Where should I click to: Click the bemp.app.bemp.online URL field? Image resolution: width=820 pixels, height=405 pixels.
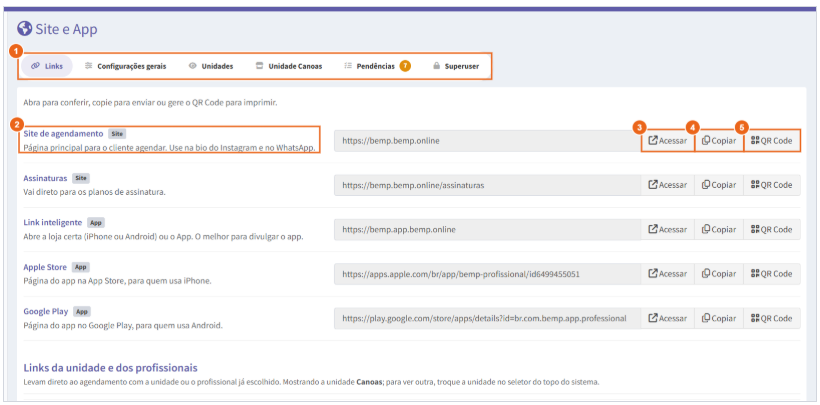coord(487,229)
